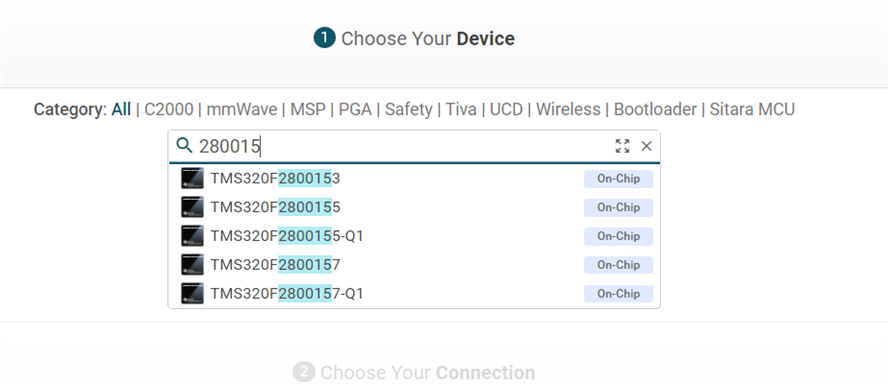Viewport: 888px width, 384px height.
Task: Show All device categories
Action: pos(121,109)
